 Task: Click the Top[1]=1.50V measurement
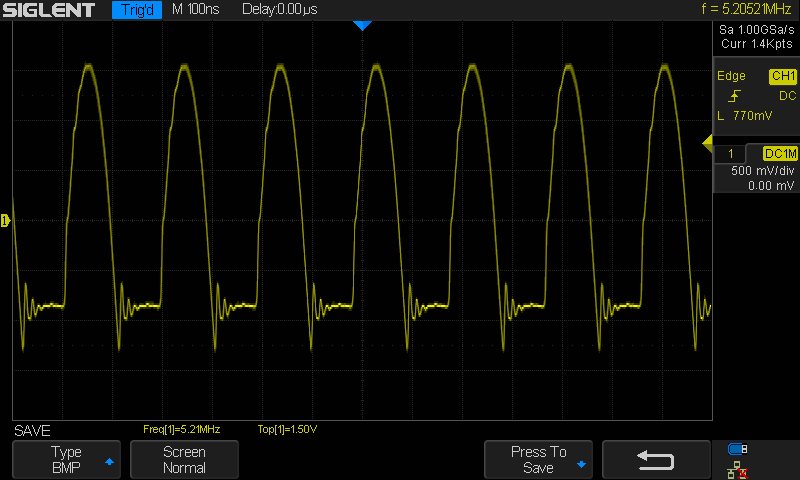point(287,430)
